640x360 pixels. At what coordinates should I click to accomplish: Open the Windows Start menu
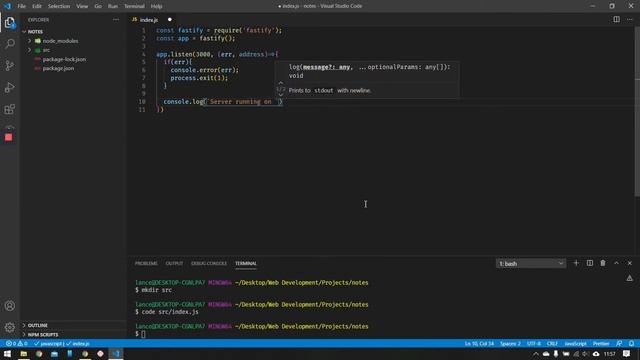tap(7, 354)
